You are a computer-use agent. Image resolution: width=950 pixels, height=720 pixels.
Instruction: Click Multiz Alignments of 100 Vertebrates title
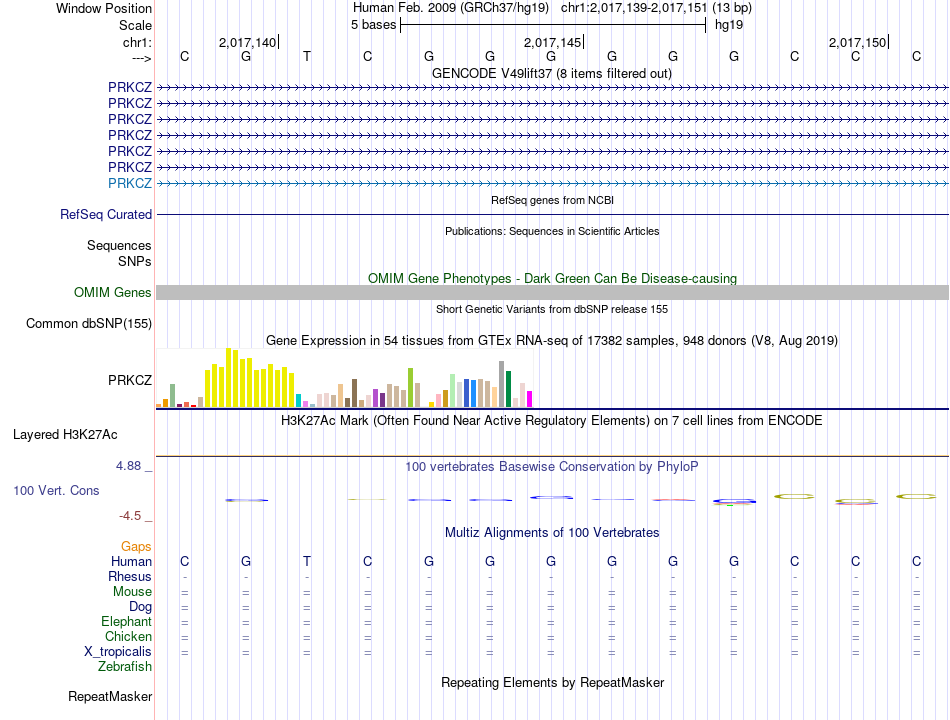552,533
